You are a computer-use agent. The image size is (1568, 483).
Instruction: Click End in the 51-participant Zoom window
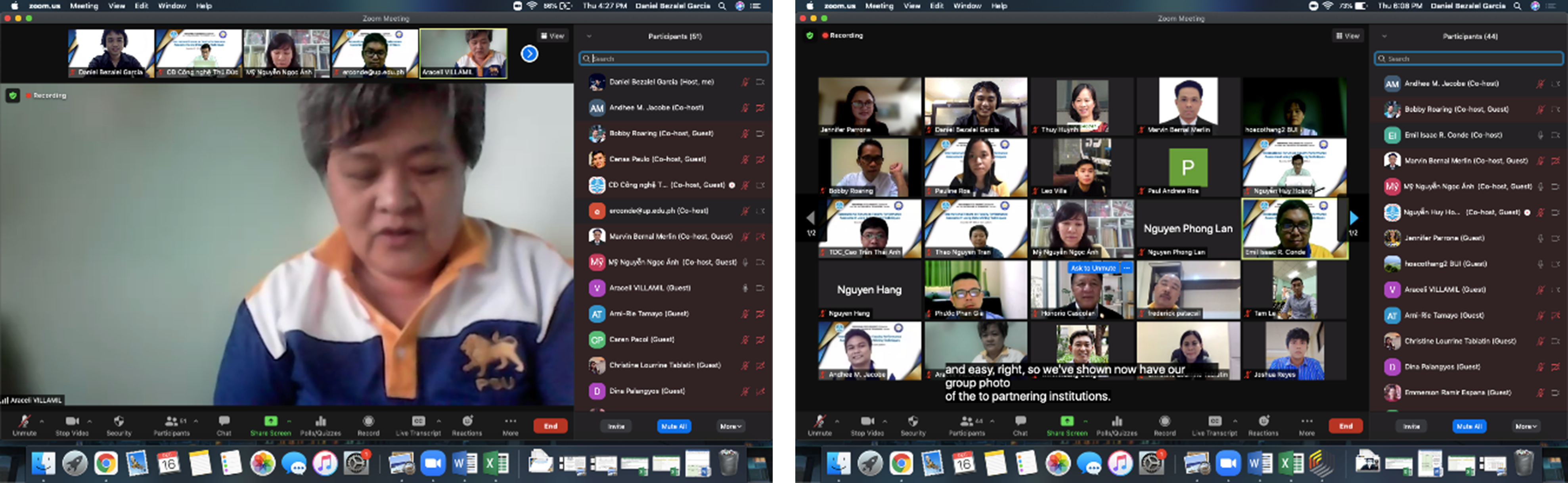tap(550, 426)
